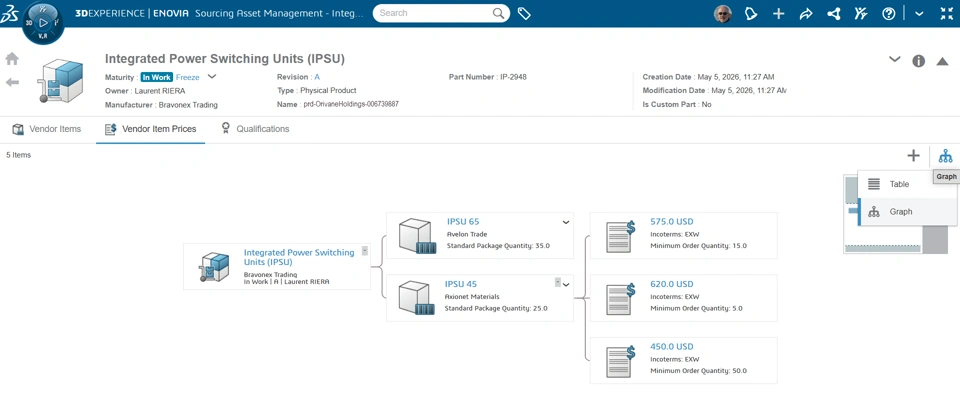960x404 pixels.
Task: Open the collaboration tools icon
Action: [x=861, y=13]
